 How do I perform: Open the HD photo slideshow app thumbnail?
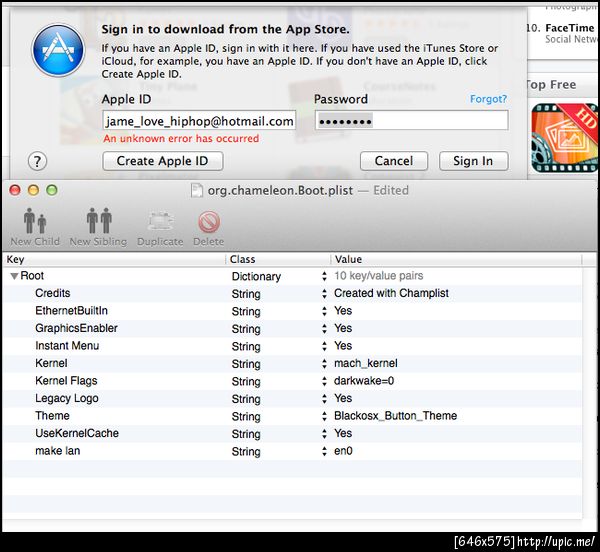coord(565,138)
